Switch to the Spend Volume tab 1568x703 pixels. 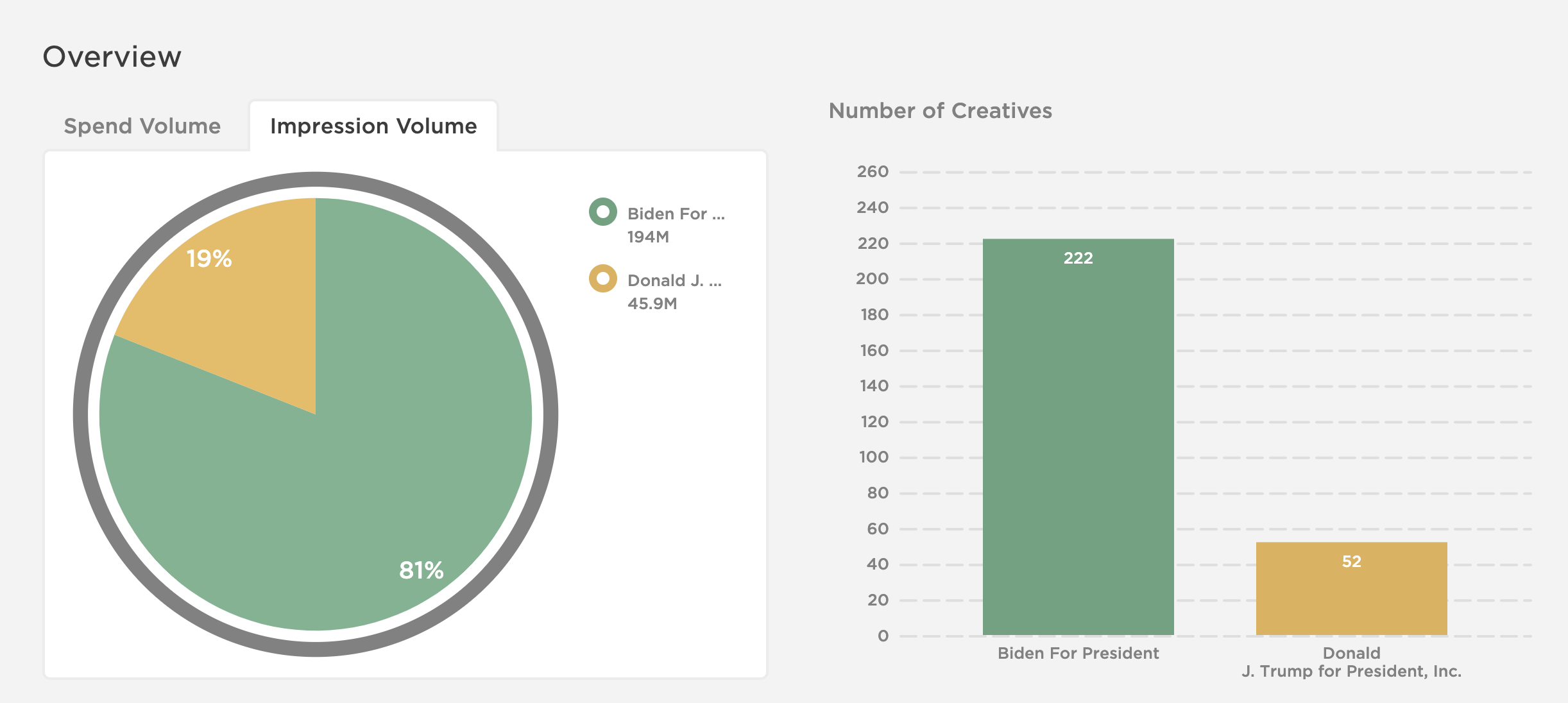click(x=142, y=126)
